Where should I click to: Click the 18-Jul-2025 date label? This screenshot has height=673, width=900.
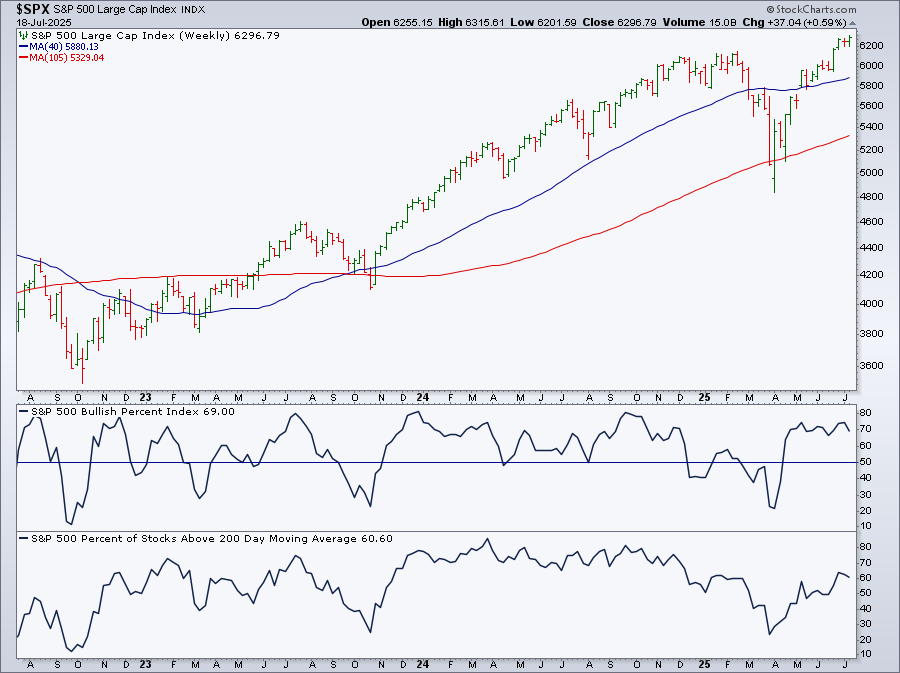tap(35, 22)
